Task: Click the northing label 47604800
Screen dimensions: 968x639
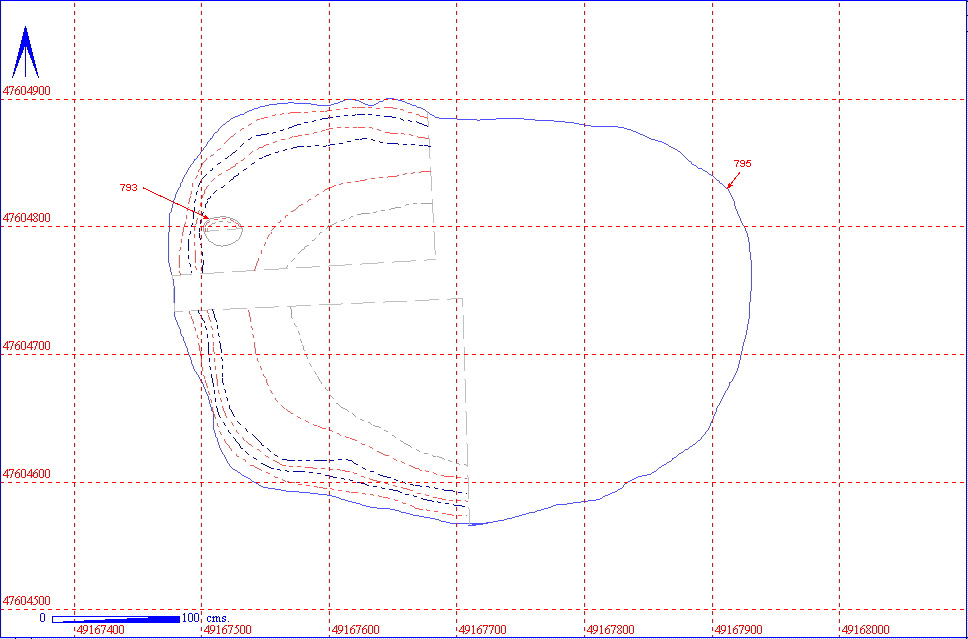Action: pos(27,218)
